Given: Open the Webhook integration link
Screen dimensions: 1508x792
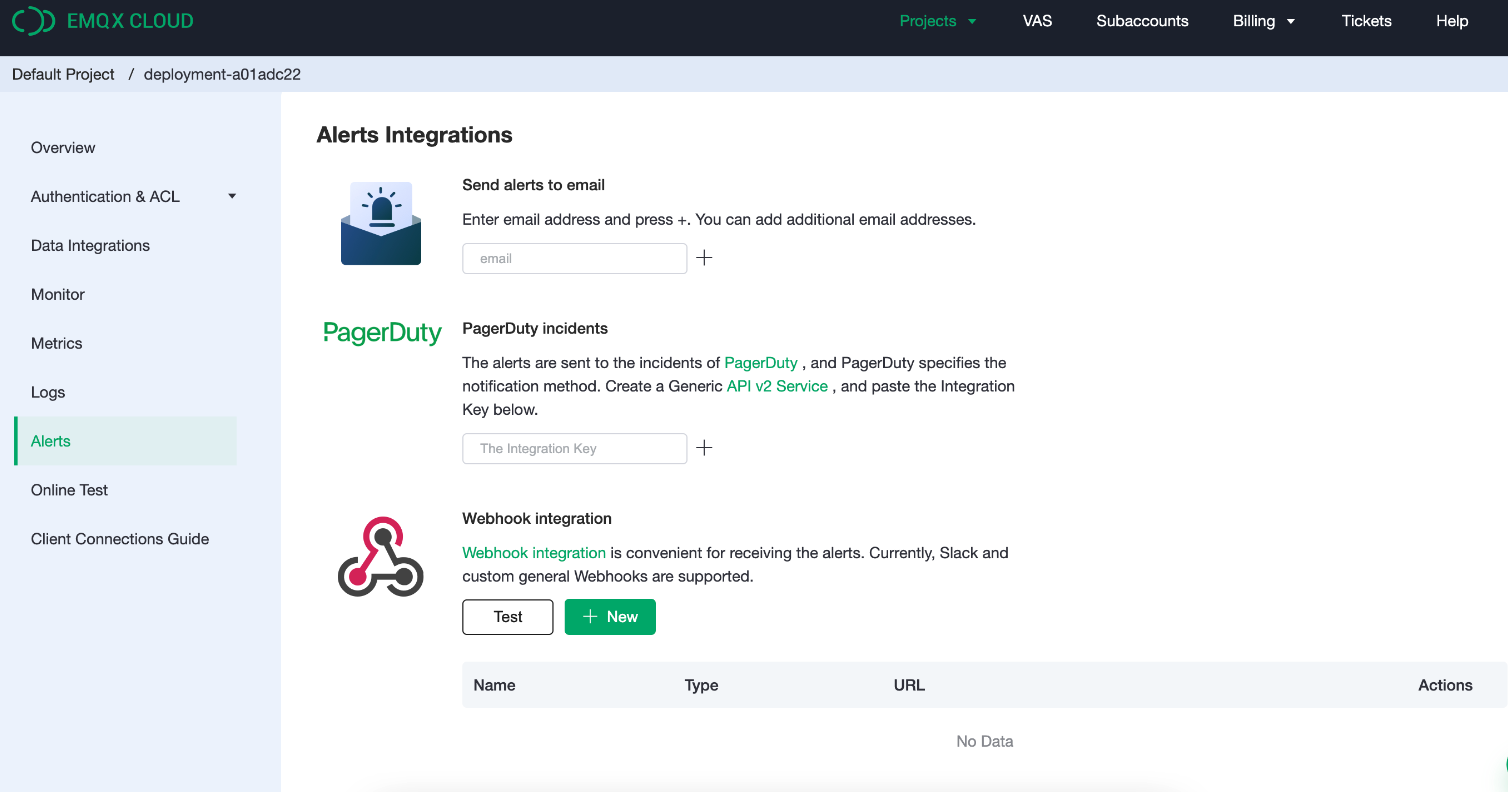Looking at the screenshot, I should pyautogui.click(x=534, y=553).
